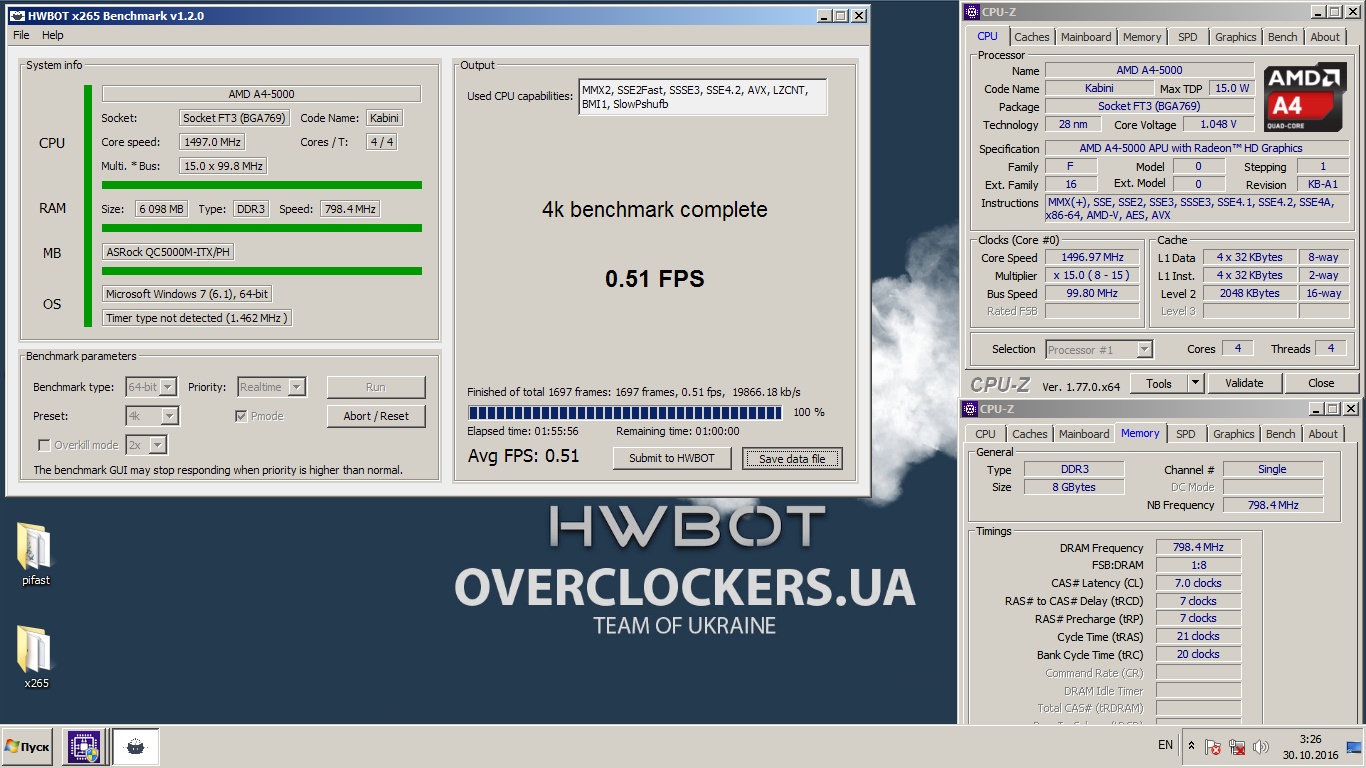Viewport: 1366px width, 768px height.
Task: Select the Memory tab in lower CPU-Z window
Action: point(1140,433)
